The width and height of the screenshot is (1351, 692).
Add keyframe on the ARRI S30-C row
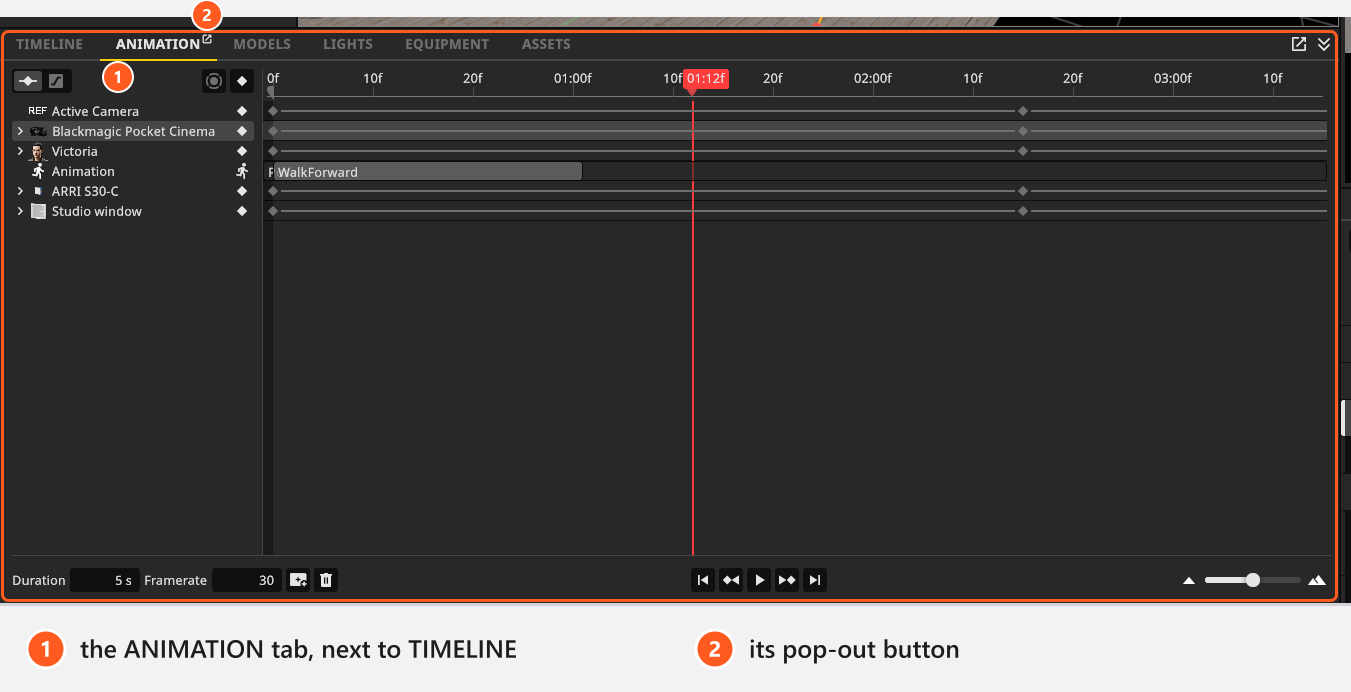point(242,191)
